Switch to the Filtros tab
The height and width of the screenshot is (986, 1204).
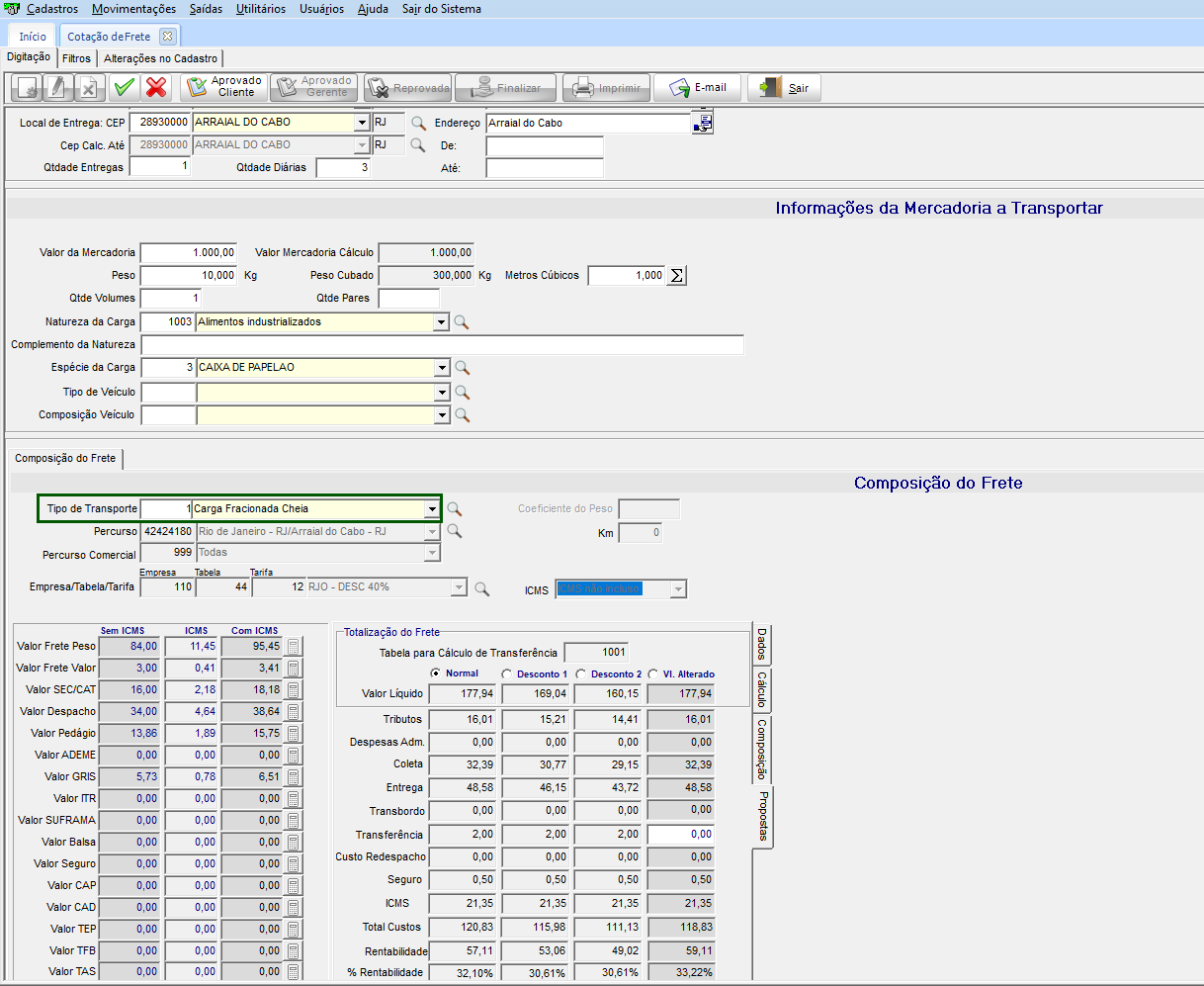coord(76,58)
